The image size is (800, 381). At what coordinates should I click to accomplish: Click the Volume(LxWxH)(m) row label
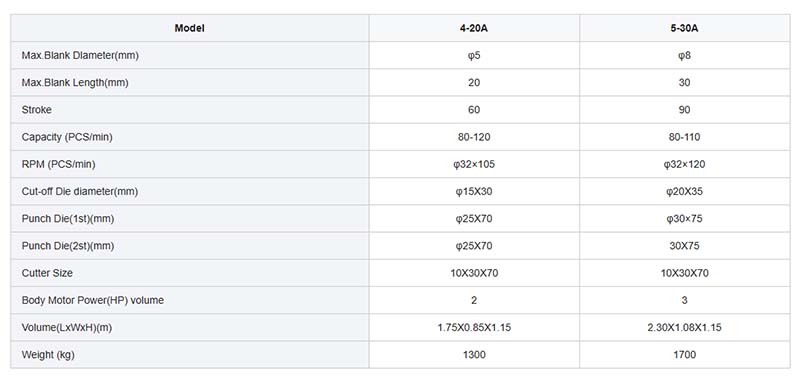[67, 327]
